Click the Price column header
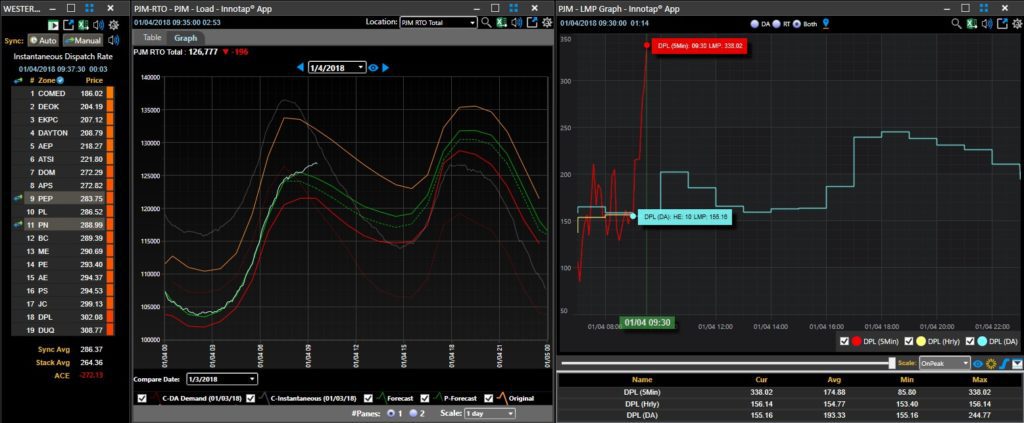This screenshot has width=1024, height=423. click(x=94, y=80)
